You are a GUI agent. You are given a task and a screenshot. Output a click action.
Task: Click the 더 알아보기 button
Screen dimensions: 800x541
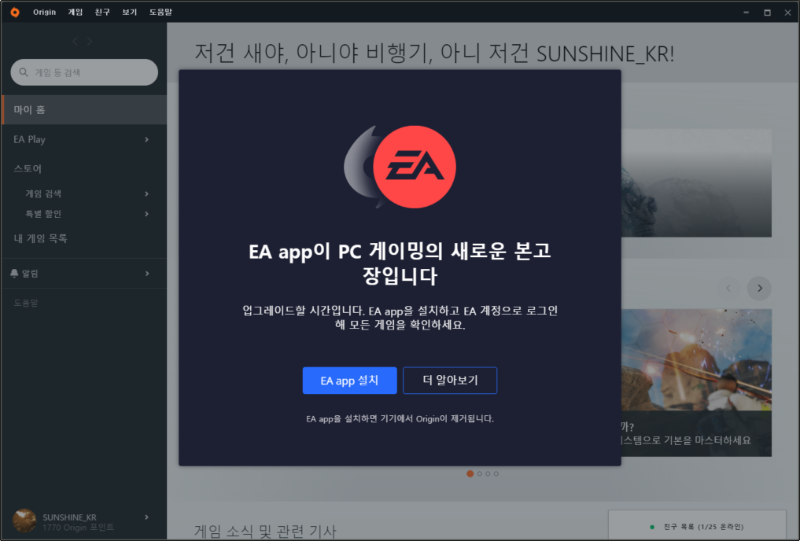(450, 381)
